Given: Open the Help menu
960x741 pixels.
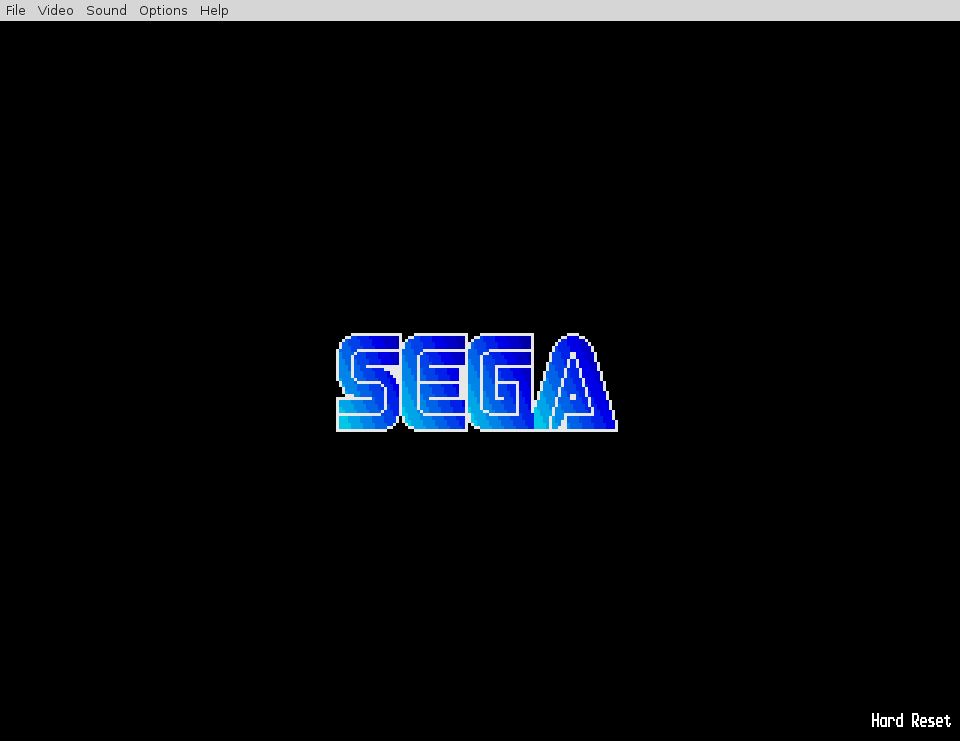Looking at the screenshot, I should pos(214,10).
